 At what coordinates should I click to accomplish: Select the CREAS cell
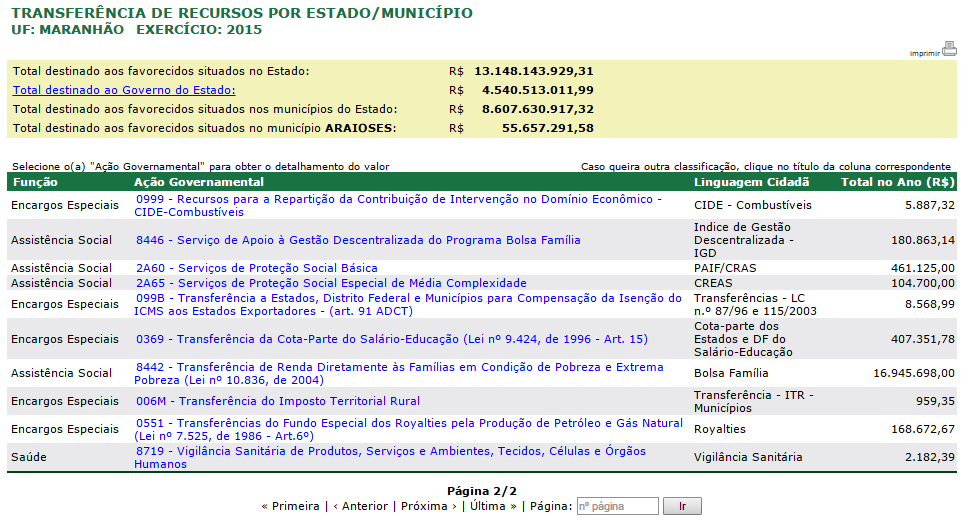[713, 283]
